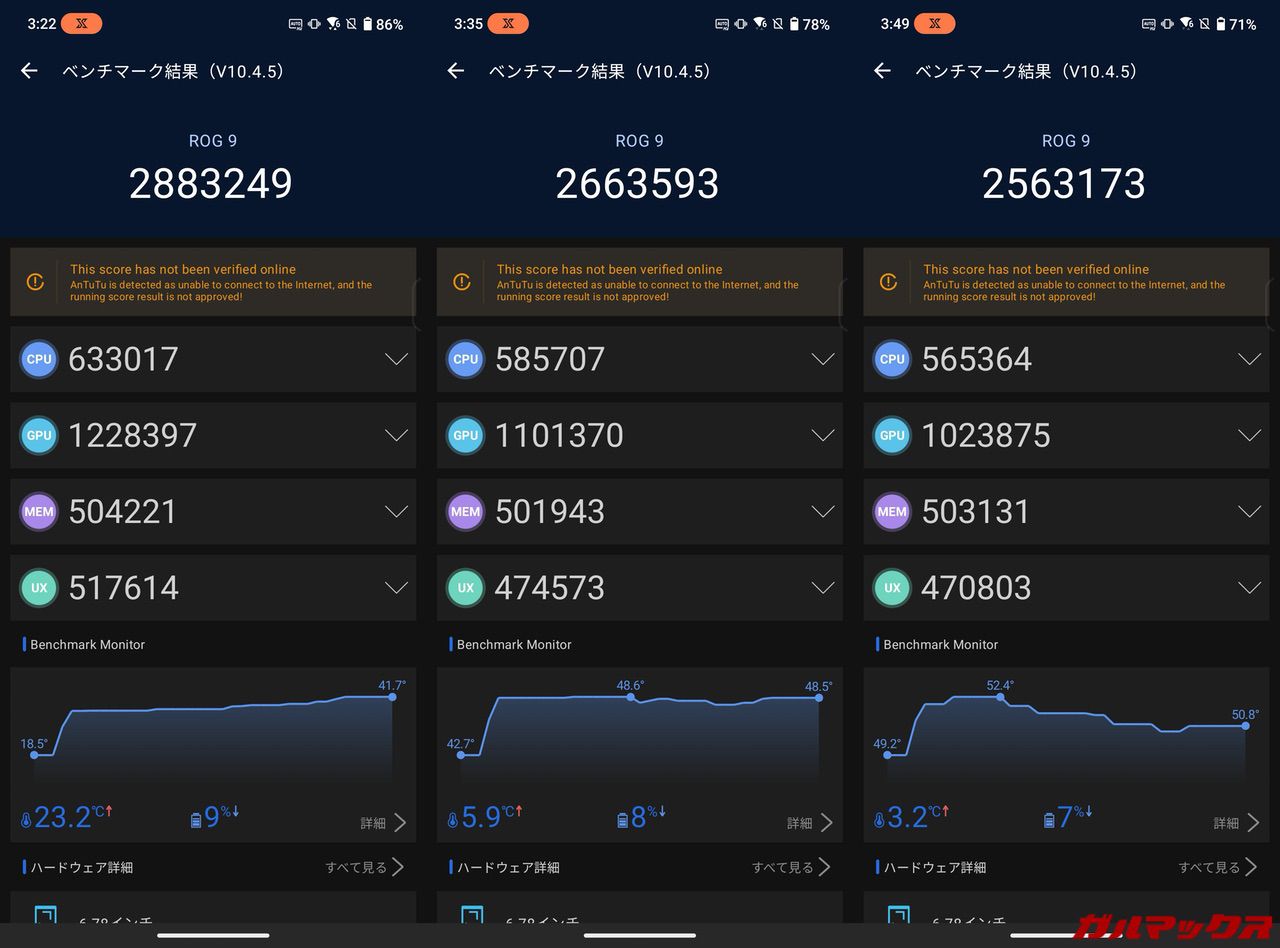Expand the UX 470803 score row
Viewport: 1280px width, 948px height.
click(1249, 588)
